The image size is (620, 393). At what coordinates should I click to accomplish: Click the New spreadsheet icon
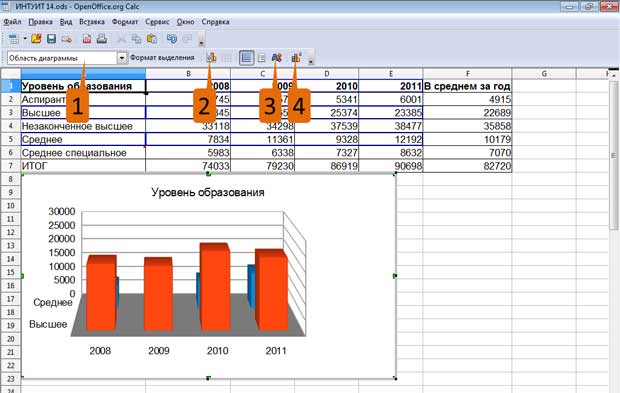13,39
